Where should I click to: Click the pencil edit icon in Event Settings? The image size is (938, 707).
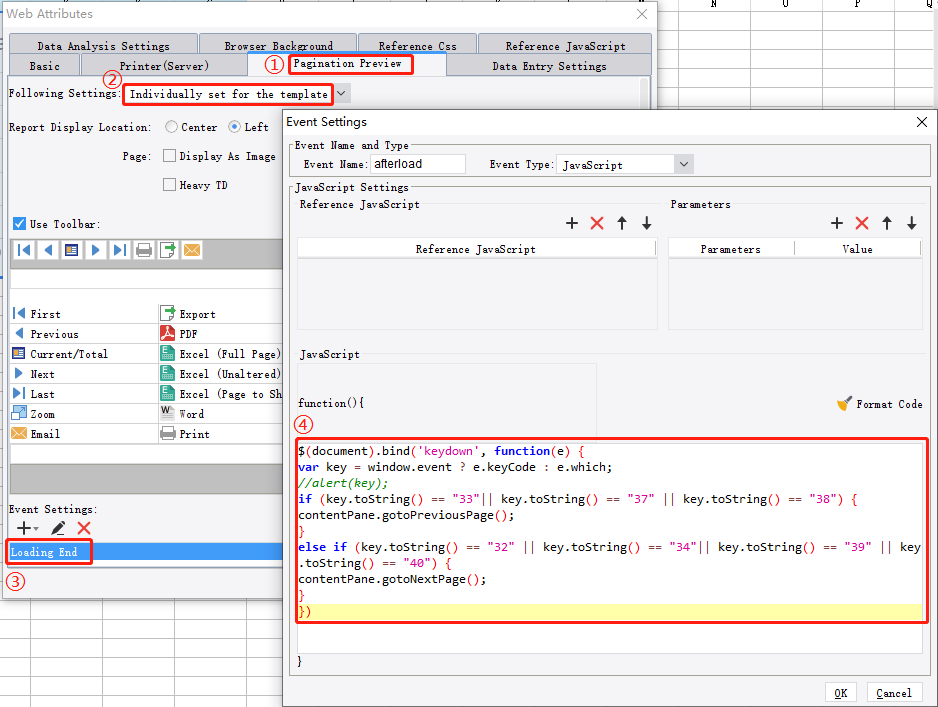point(58,528)
